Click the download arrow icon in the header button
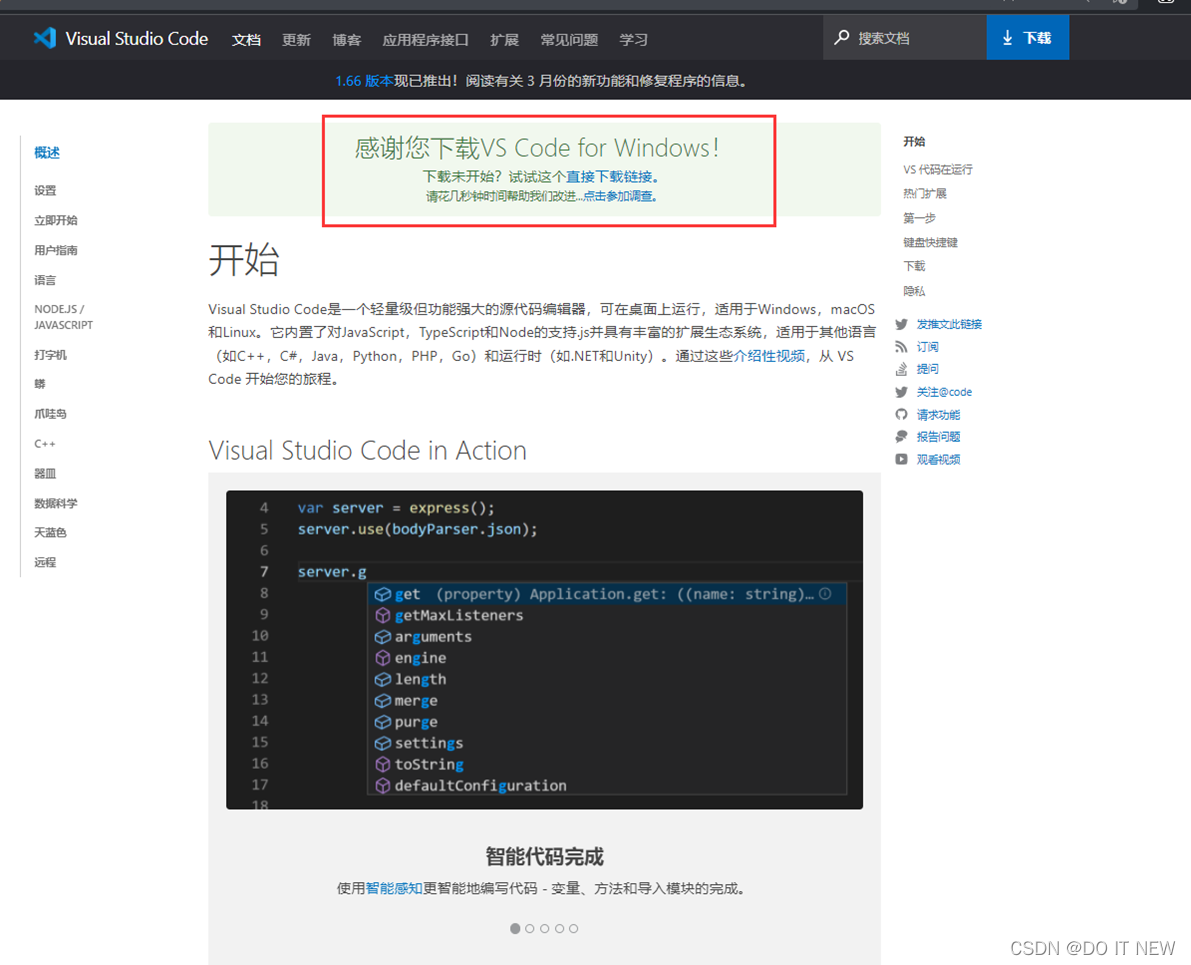The image size is (1191, 965). (1007, 38)
